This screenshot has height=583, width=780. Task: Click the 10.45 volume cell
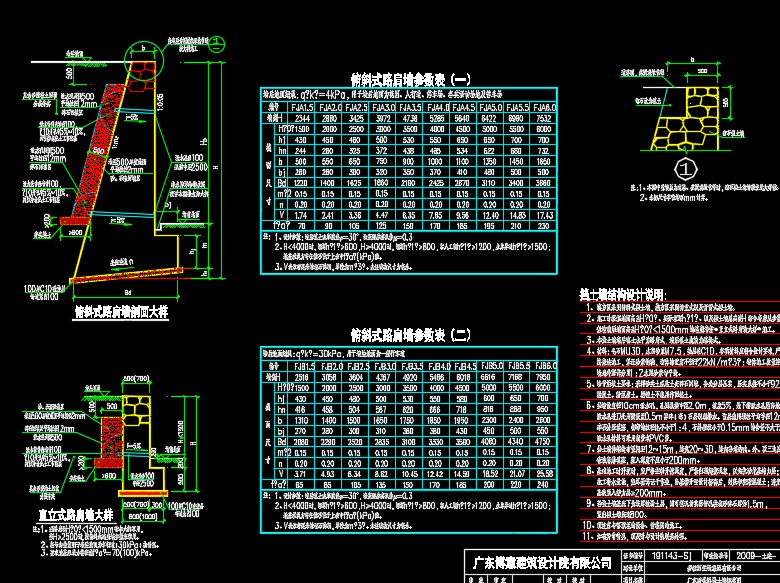click(410, 474)
